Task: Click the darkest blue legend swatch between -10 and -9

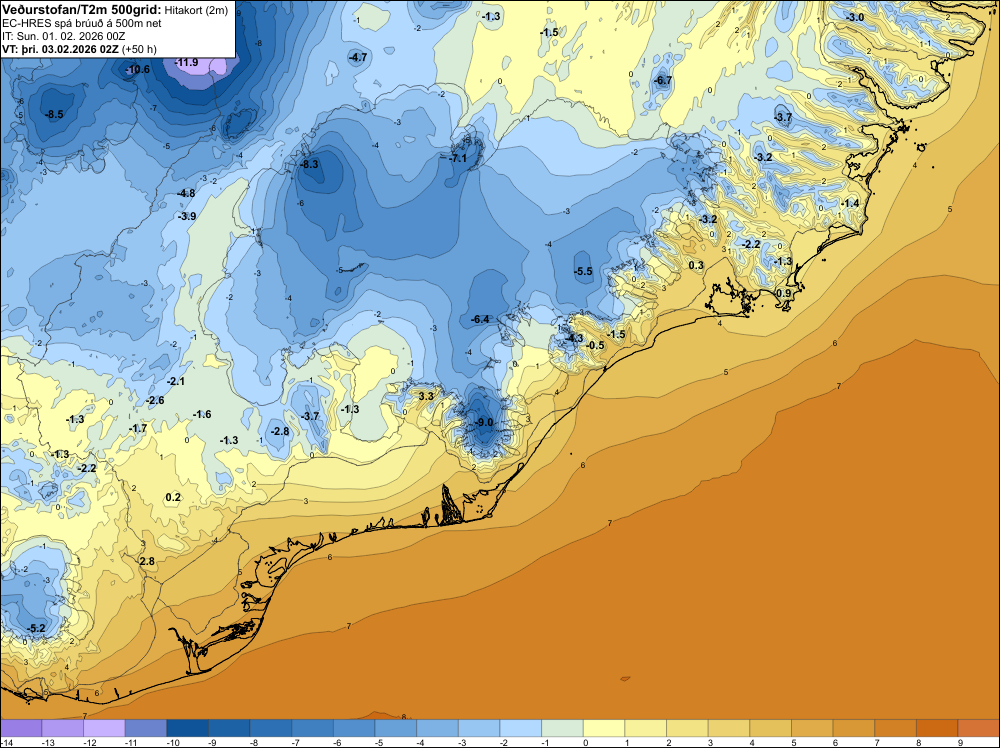Action: [x=188, y=728]
